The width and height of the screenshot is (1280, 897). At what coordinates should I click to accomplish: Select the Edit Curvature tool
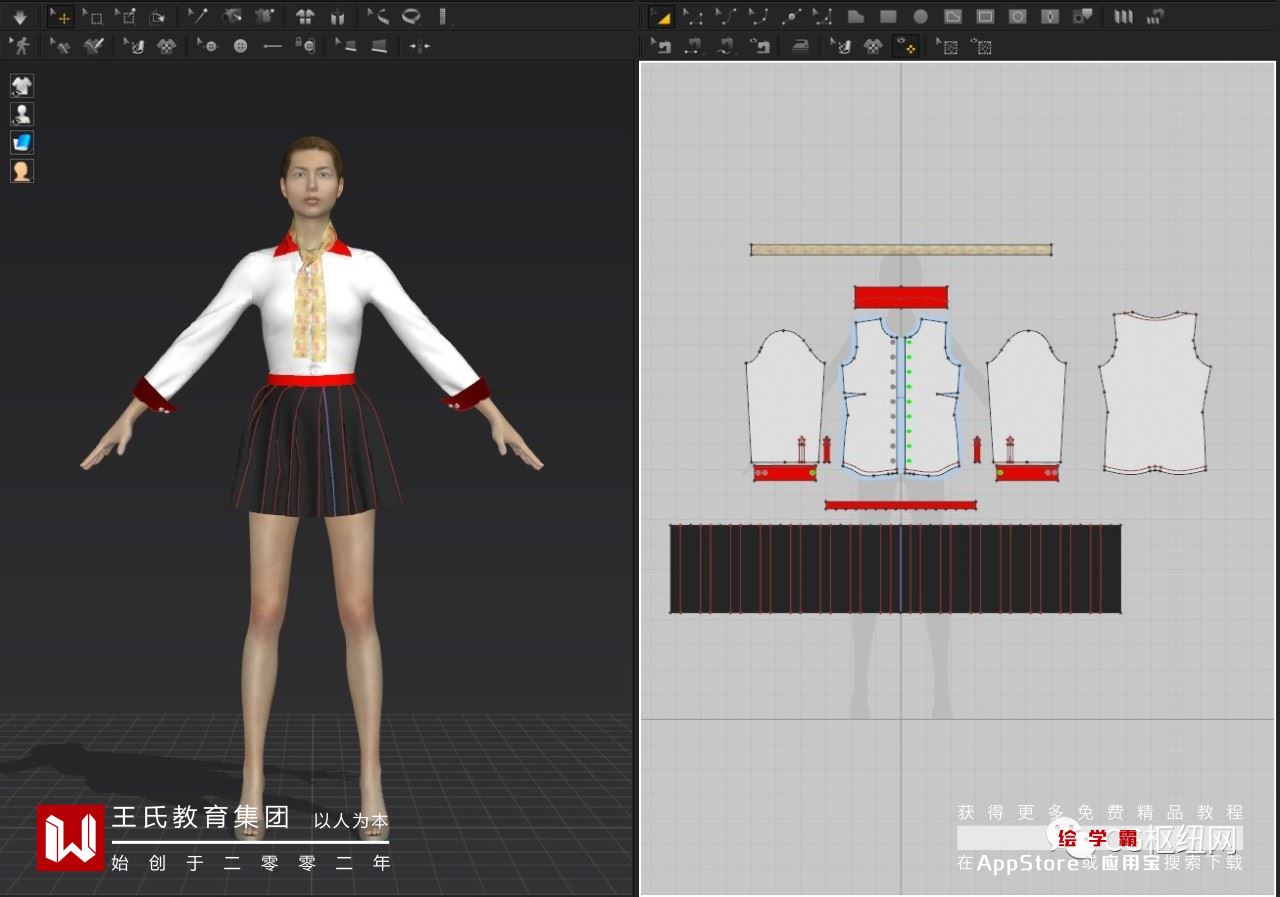[726, 17]
